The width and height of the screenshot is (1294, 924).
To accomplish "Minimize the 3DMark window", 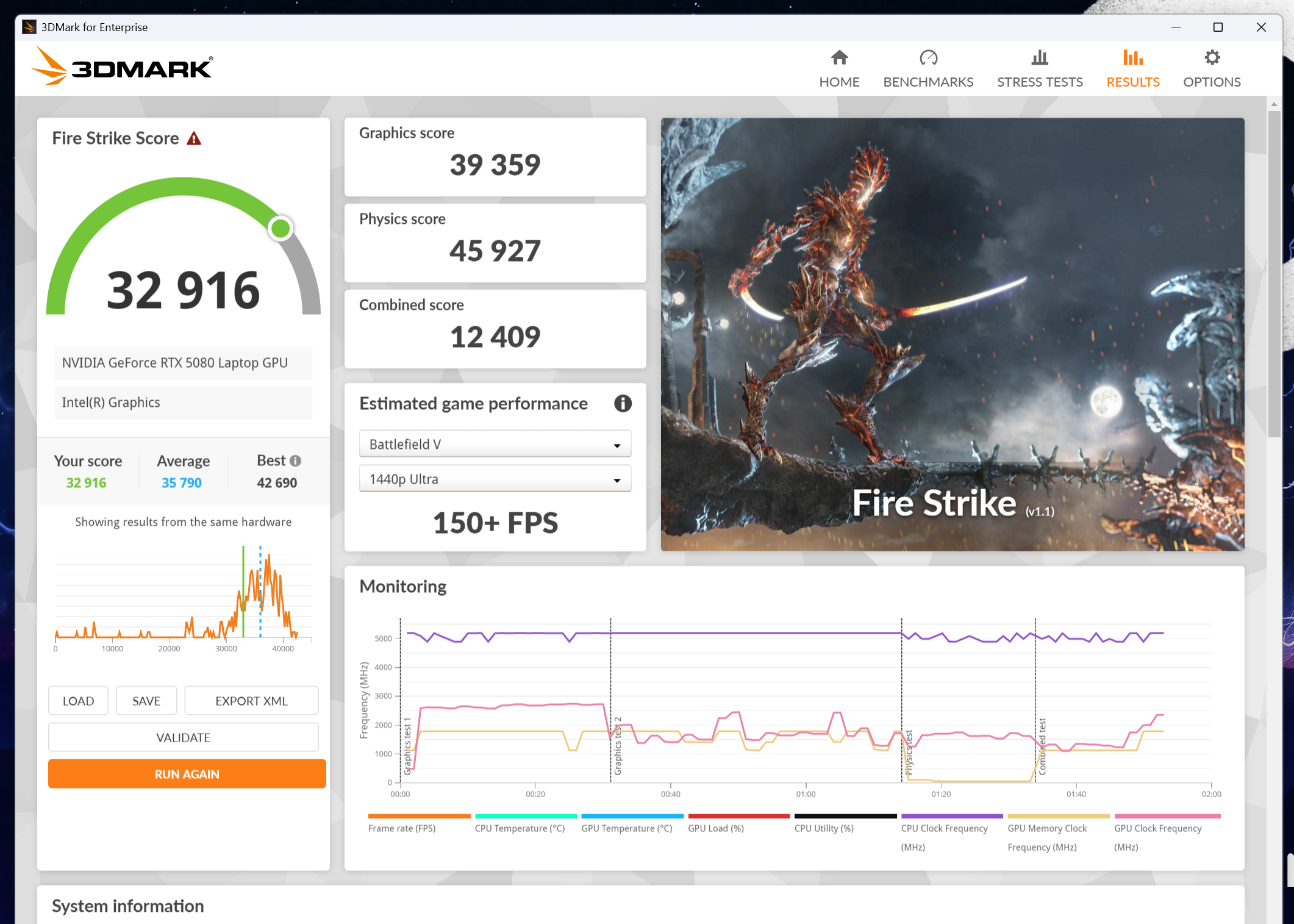I will click(x=1176, y=27).
